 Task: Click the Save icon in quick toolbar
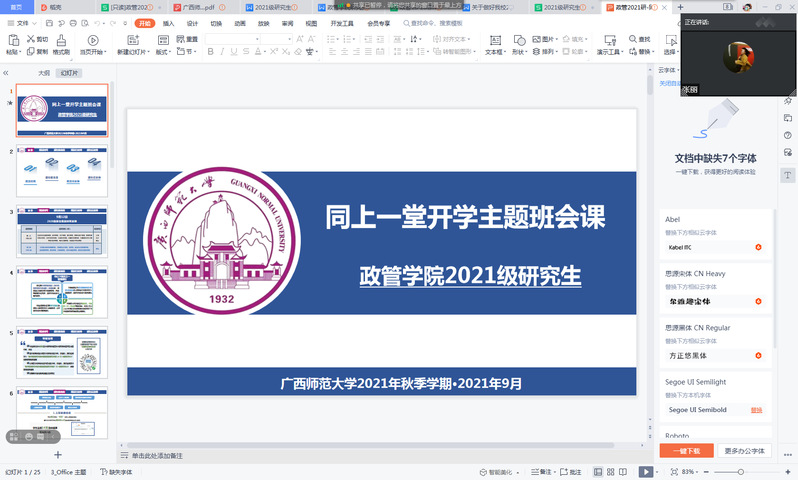[x=49, y=23]
